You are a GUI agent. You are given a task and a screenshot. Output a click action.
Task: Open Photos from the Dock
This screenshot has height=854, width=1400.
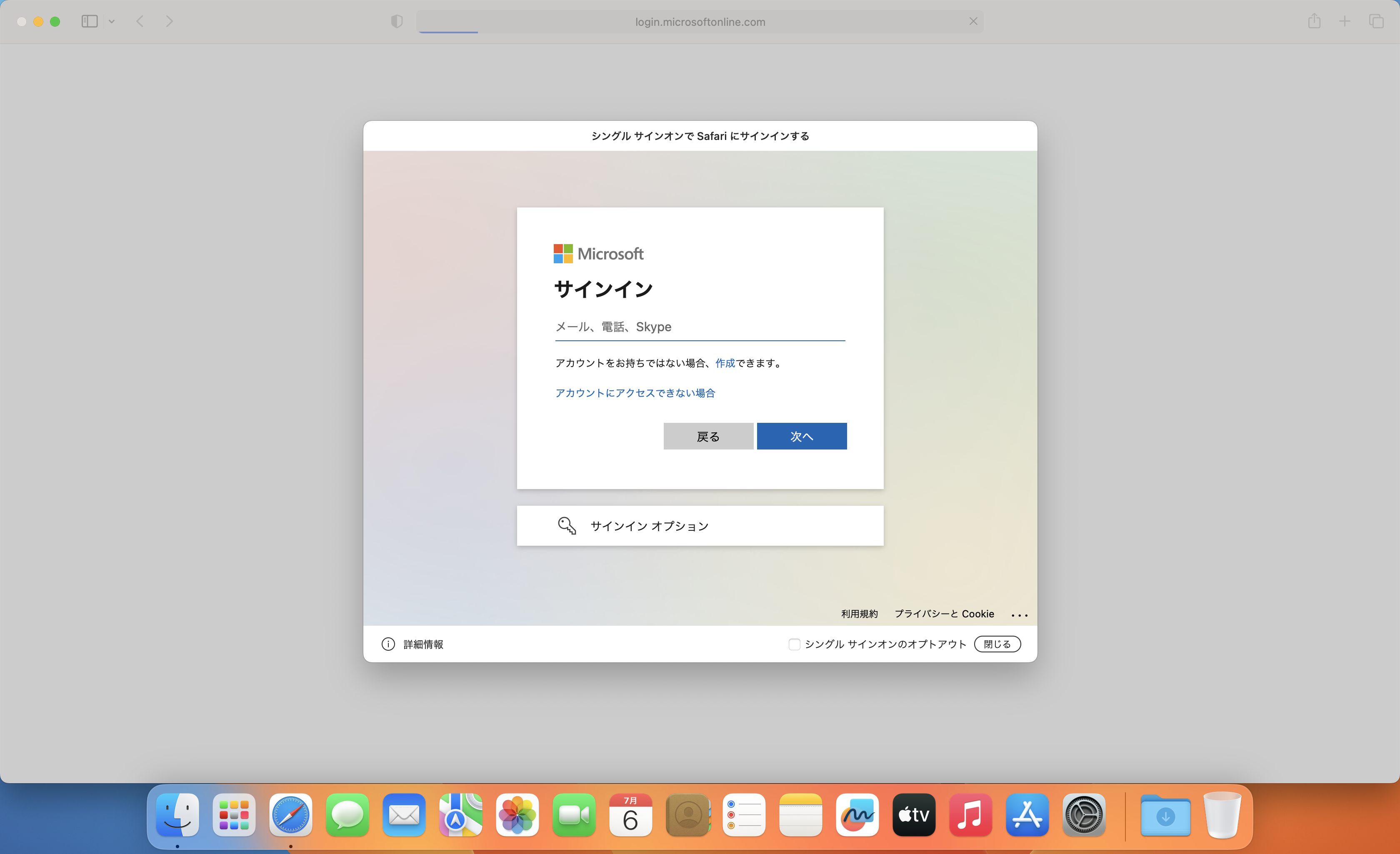517,815
